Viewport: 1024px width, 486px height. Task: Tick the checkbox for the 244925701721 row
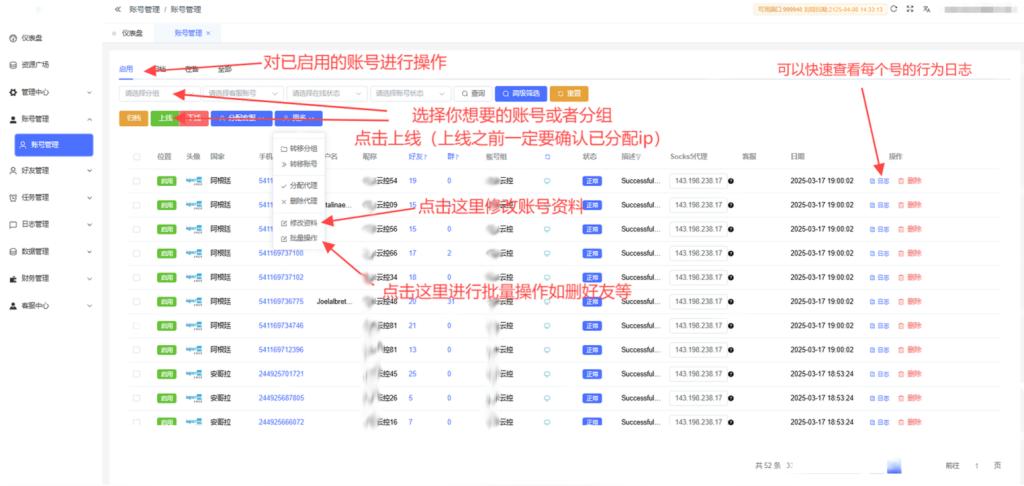[136, 374]
